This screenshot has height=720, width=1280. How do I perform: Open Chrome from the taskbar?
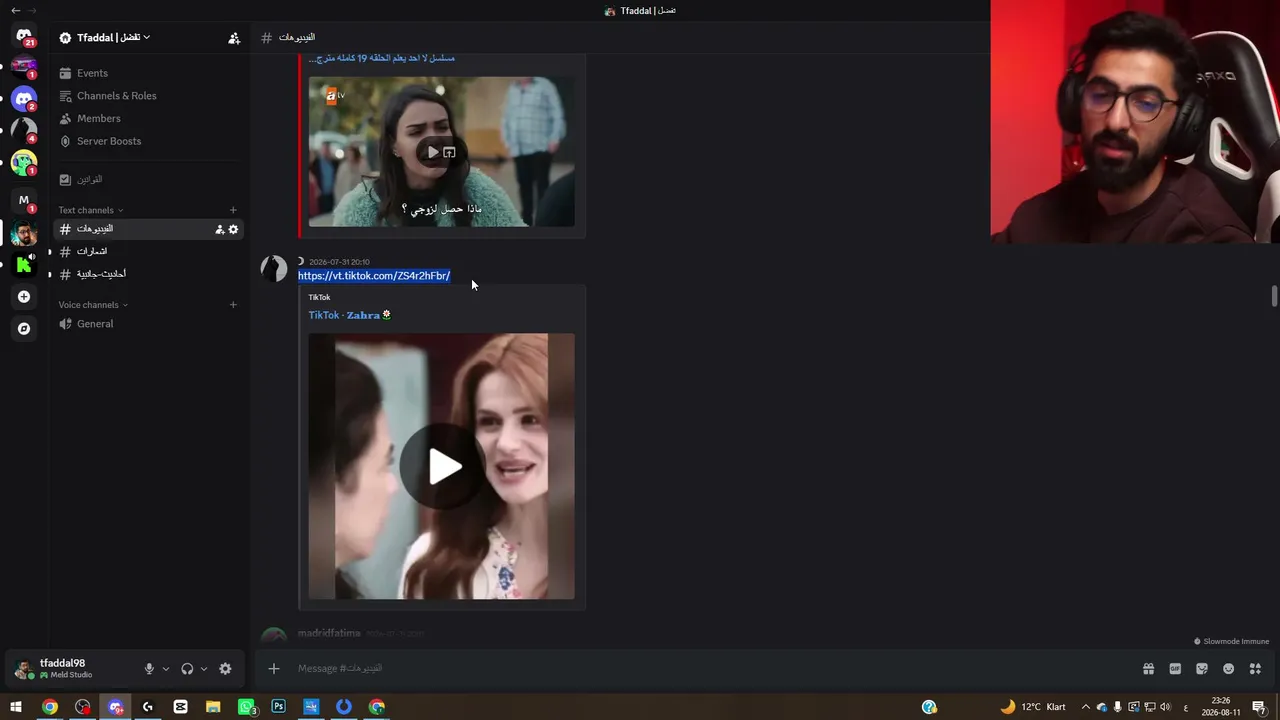(49, 707)
